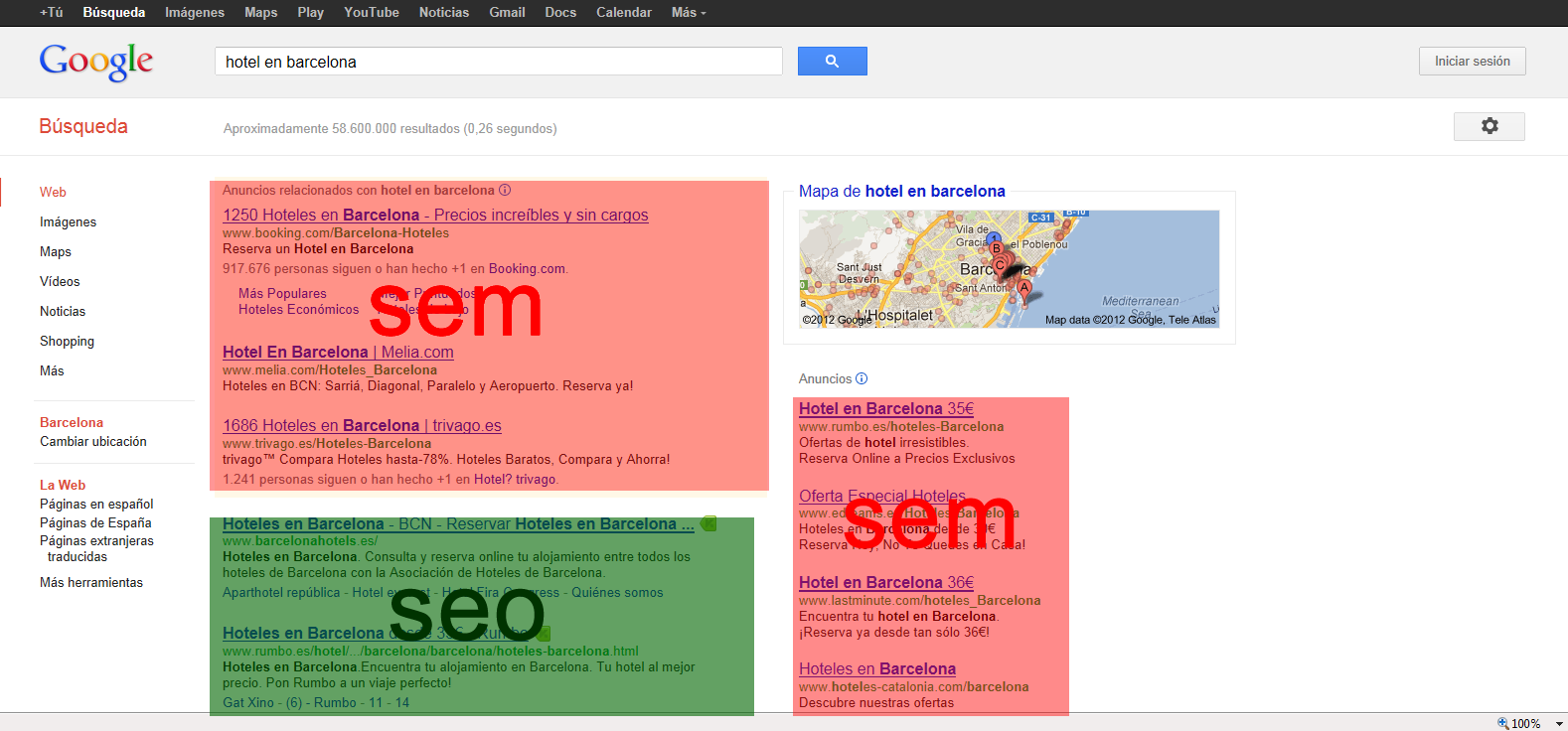Expand Más in the left search categories
Image resolution: width=1568 pixels, height=731 pixels.
52,370
